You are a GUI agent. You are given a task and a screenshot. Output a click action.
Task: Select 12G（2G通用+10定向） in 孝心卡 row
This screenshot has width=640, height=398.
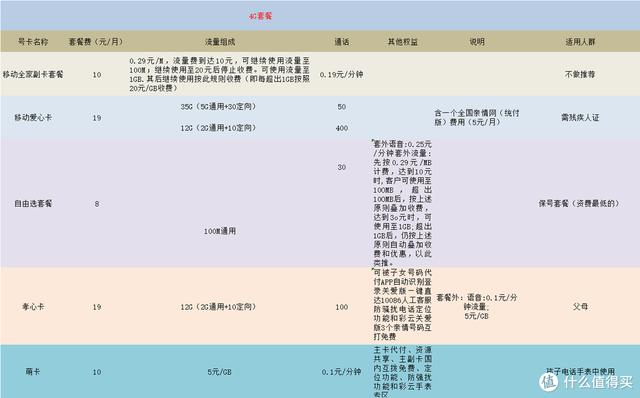218,307
